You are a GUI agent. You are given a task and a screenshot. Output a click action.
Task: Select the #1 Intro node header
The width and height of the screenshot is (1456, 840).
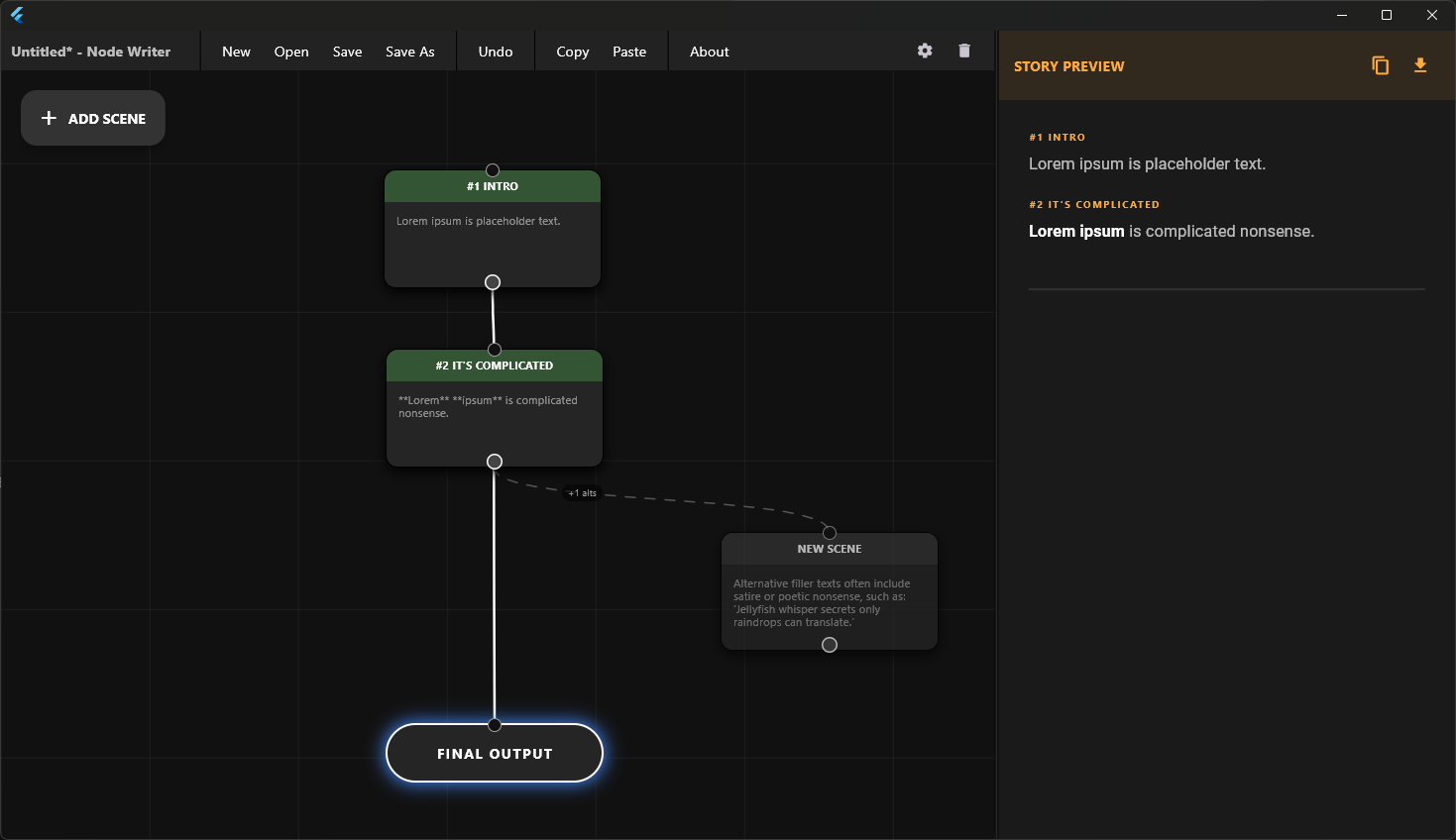tap(493, 187)
